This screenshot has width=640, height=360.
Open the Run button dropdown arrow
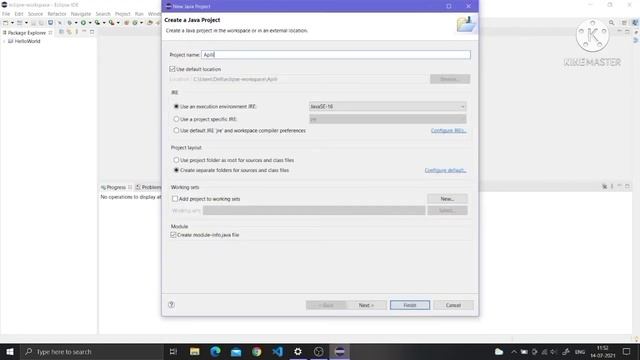90,23
